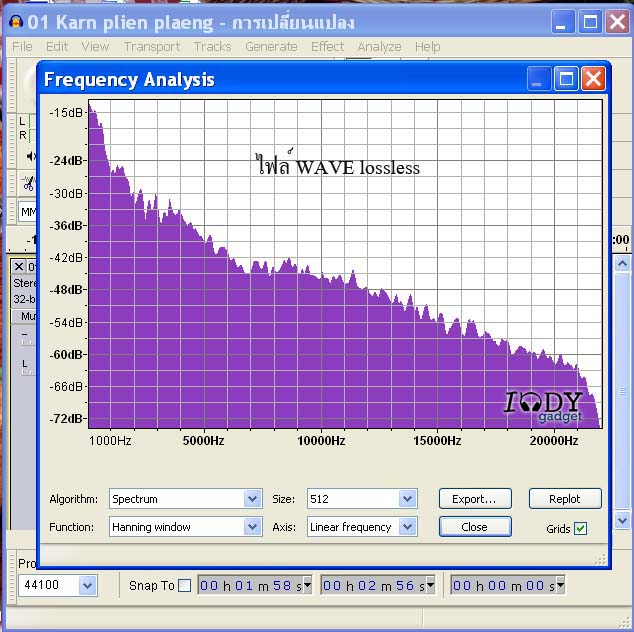The image size is (634, 632).
Task: Click the 00 h 00 m 00 s time field
Action: click(x=508, y=585)
